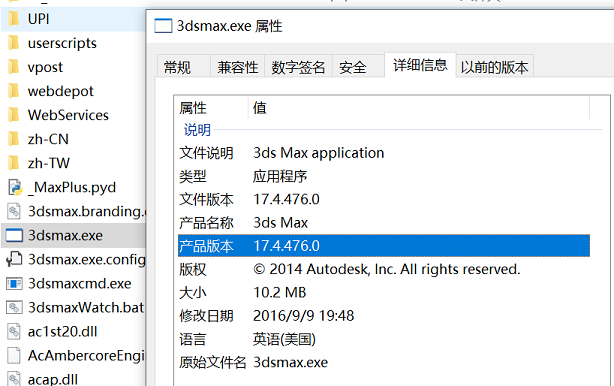
Task: Click the 3dsmax.exe.config file icon
Action: pos(14,259)
